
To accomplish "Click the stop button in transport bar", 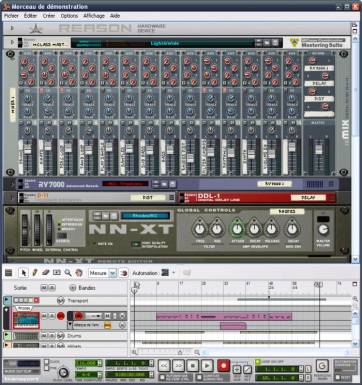I will (x=193, y=366).
